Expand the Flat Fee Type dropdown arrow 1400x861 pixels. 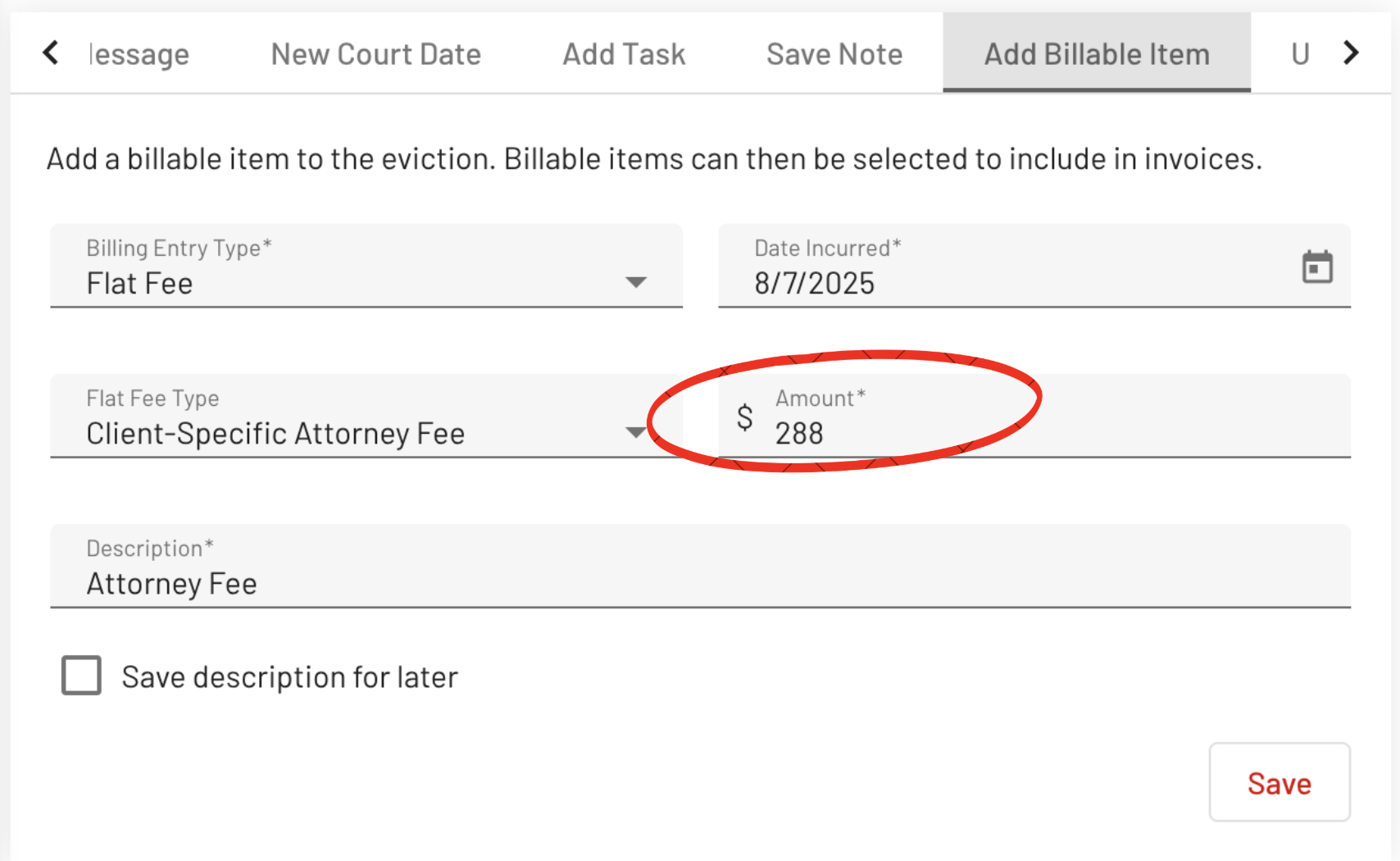point(636,432)
